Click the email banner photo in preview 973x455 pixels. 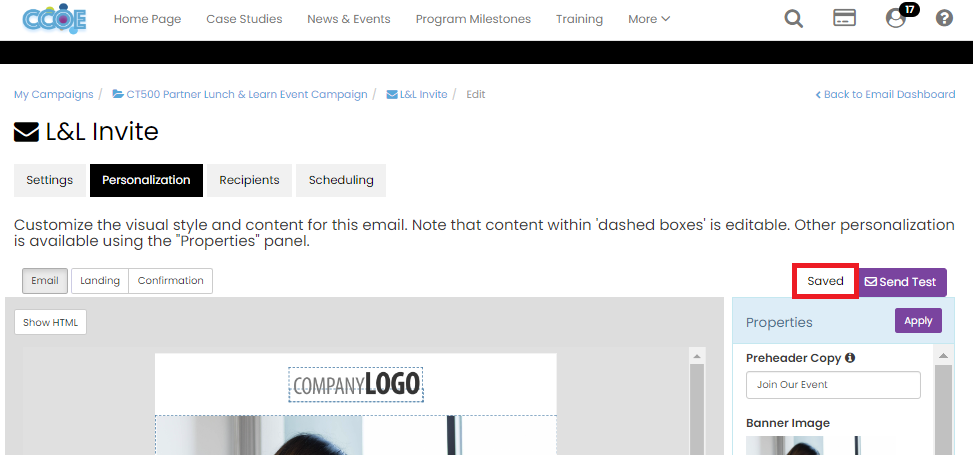point(356,435)
